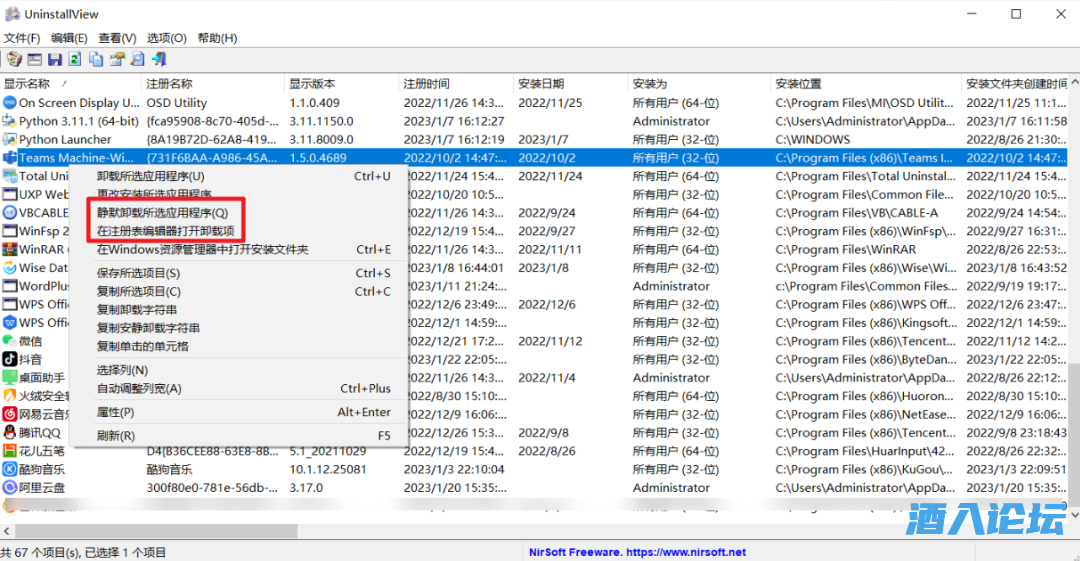Click the Teams Machine-Wide row icon
The width and height of the screenshot is (1080, 561).
click(x=10, y=158)
